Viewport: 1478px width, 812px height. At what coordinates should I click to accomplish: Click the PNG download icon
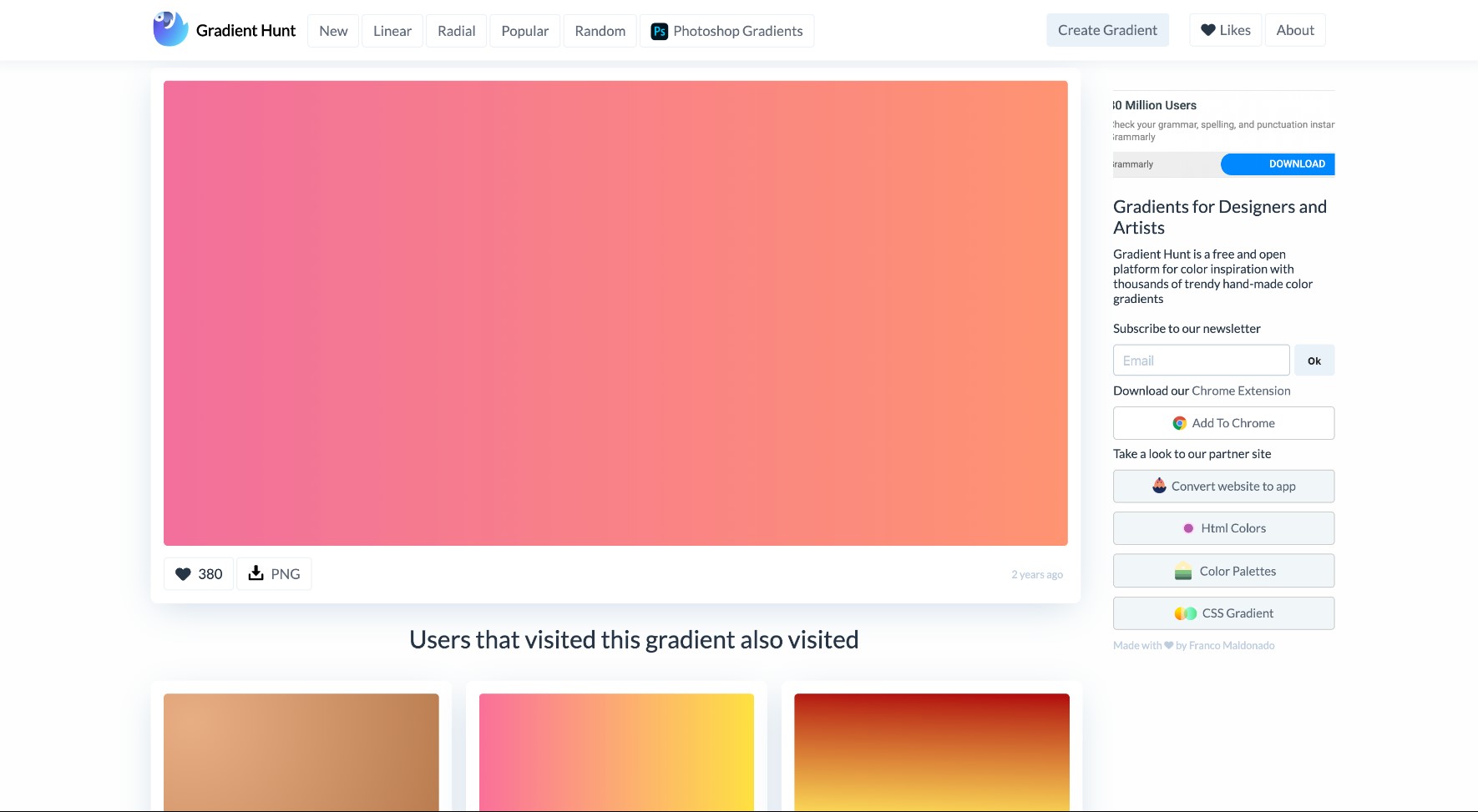[255, 573]
